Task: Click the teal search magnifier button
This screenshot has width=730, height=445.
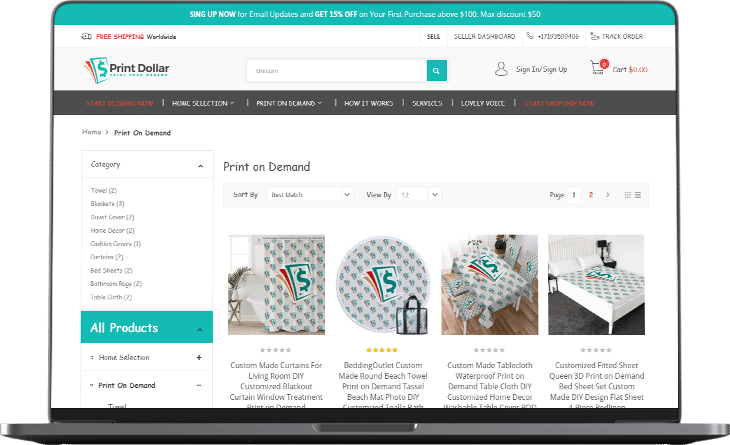Action: click(436, 70)
